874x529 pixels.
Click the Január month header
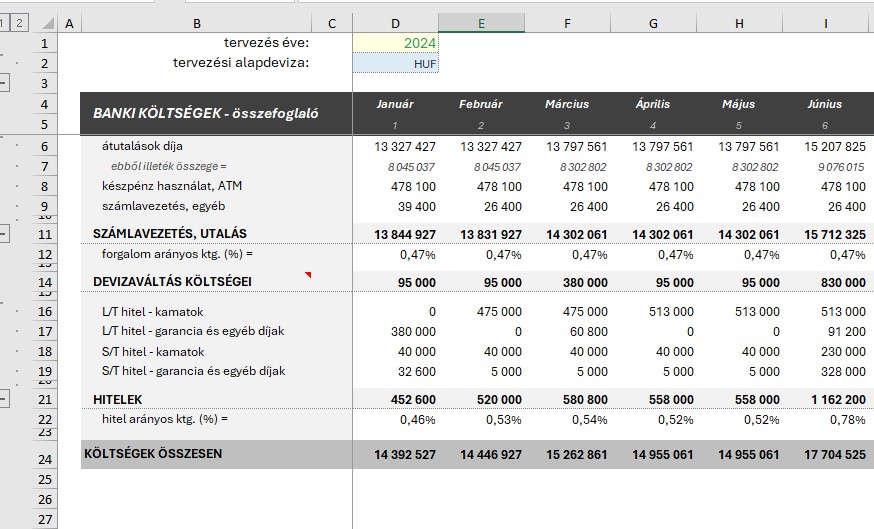click(395, 104)
